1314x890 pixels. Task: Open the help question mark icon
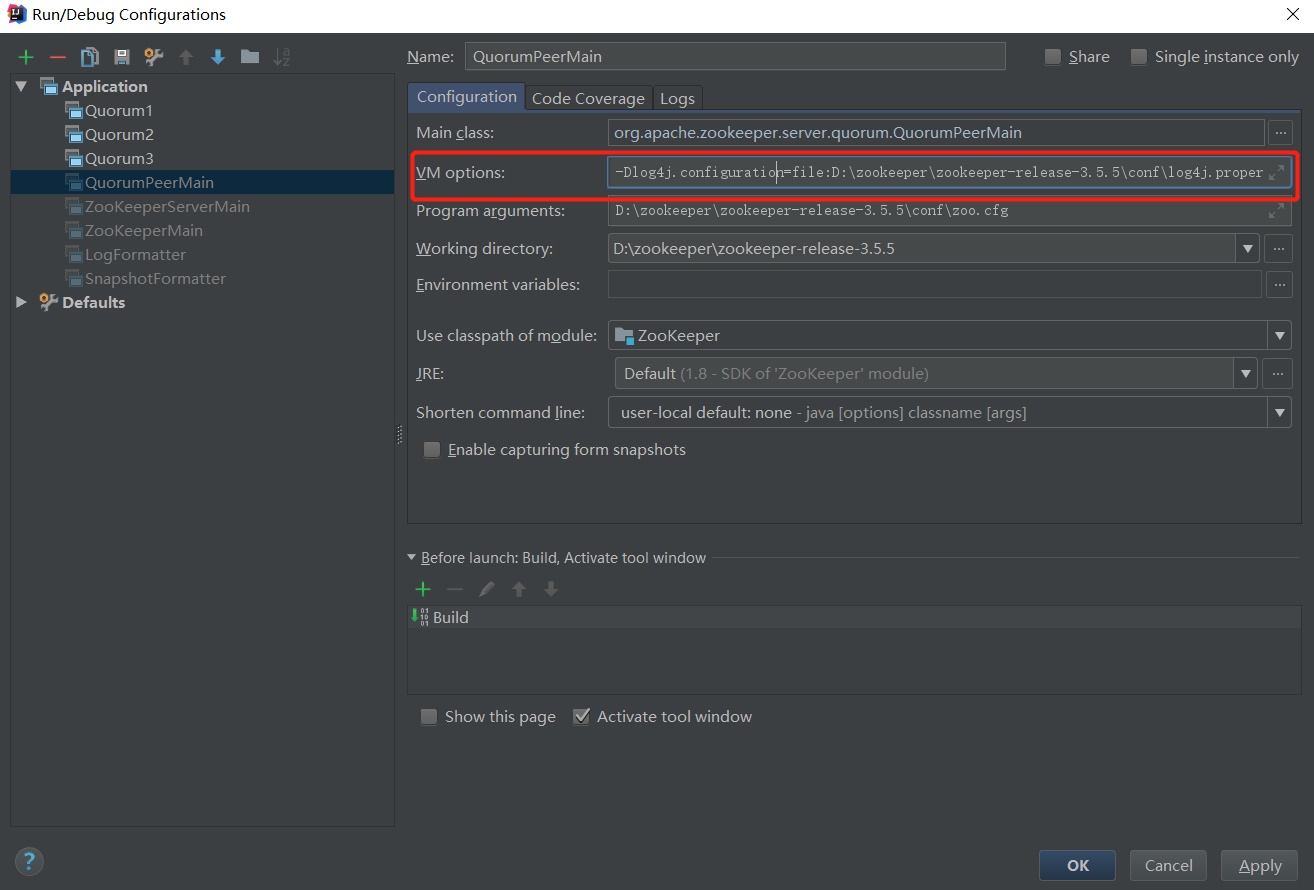[x=29, y=861]
